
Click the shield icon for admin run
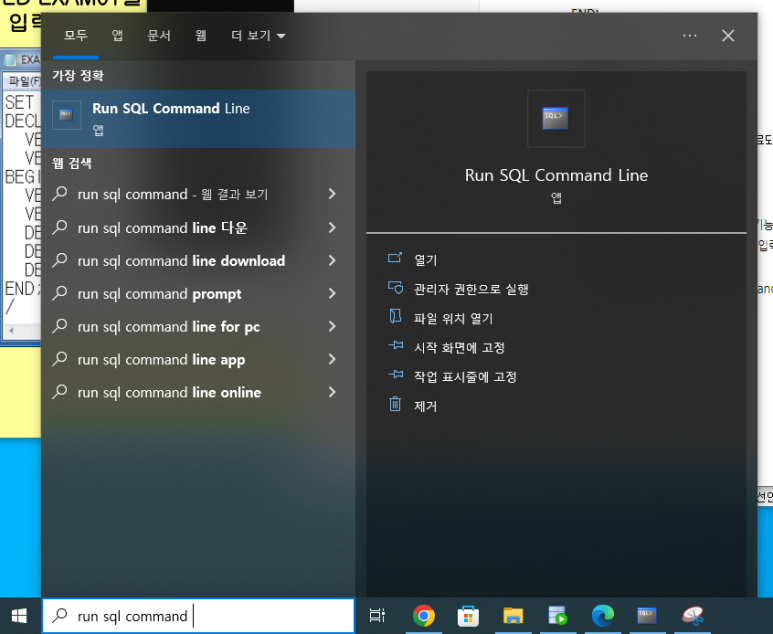click(x=395, y=287)
